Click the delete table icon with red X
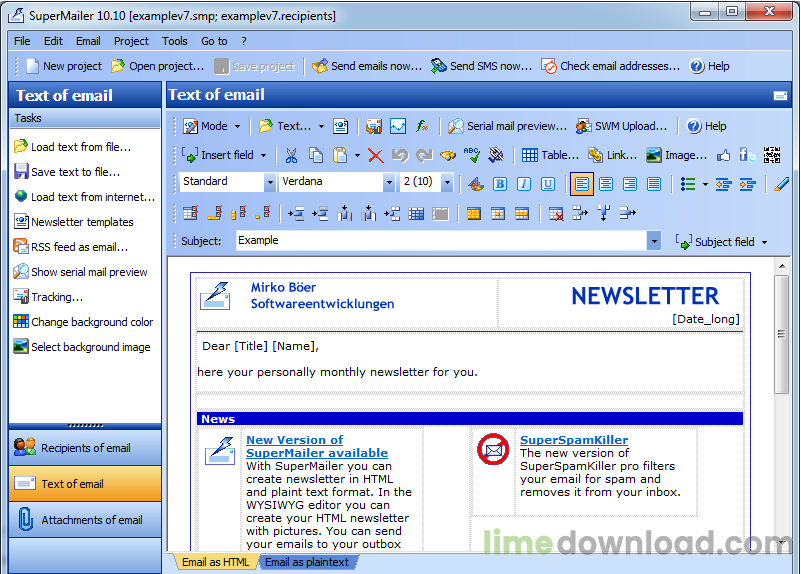This screenshot has width=801, height=574. click(x=556, y=213)
